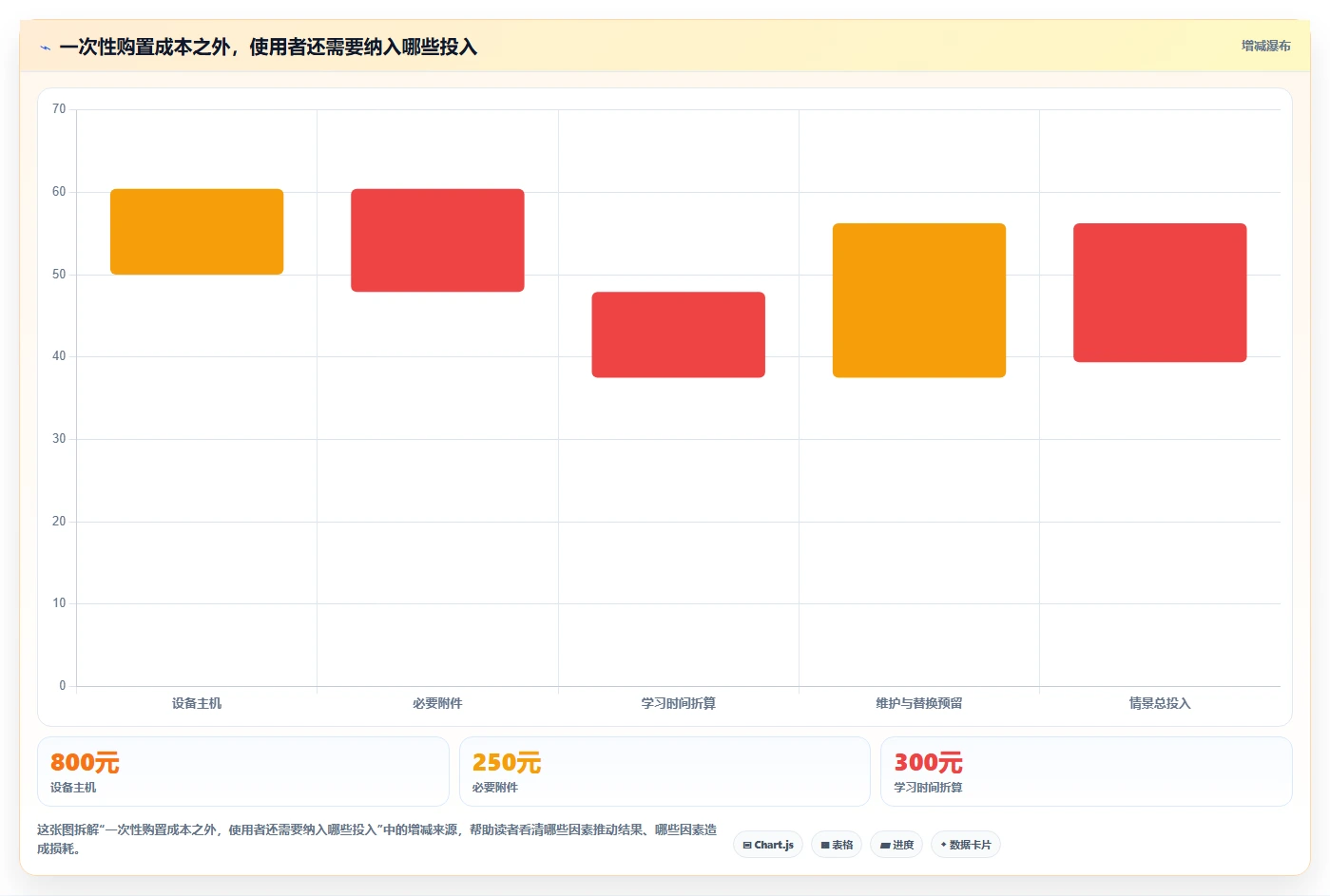1330x896 pixels.
Task: Click the red 学习时间折算 bar
Action: click(x=678, y=334)
